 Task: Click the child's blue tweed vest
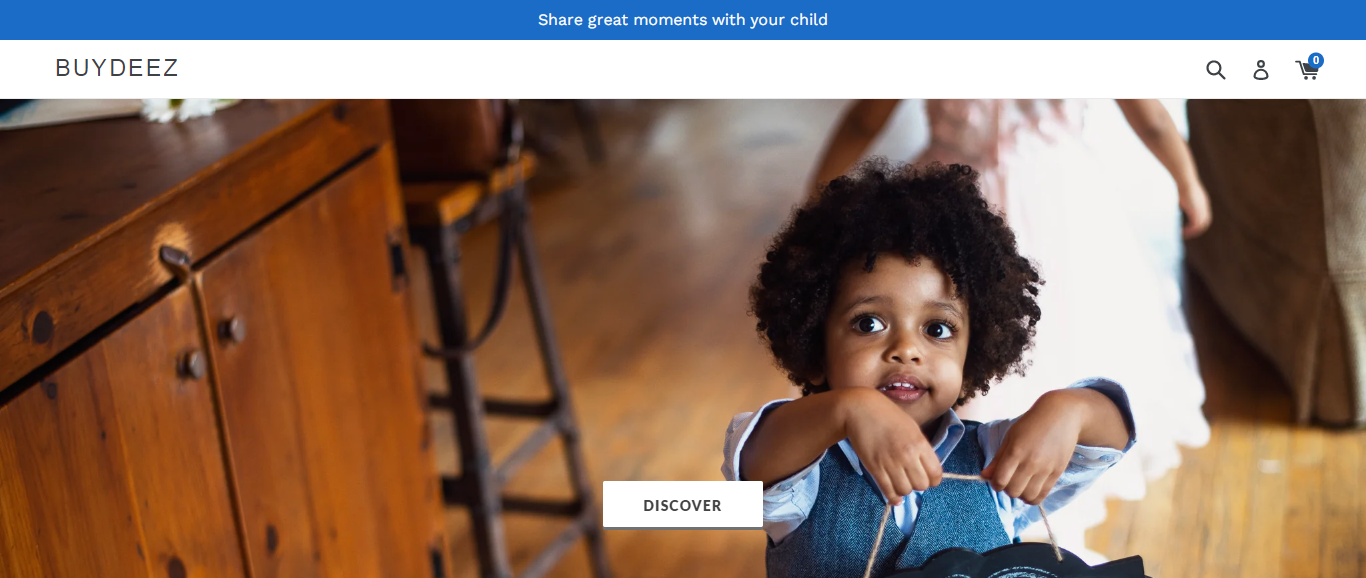[x=890, y=510]
